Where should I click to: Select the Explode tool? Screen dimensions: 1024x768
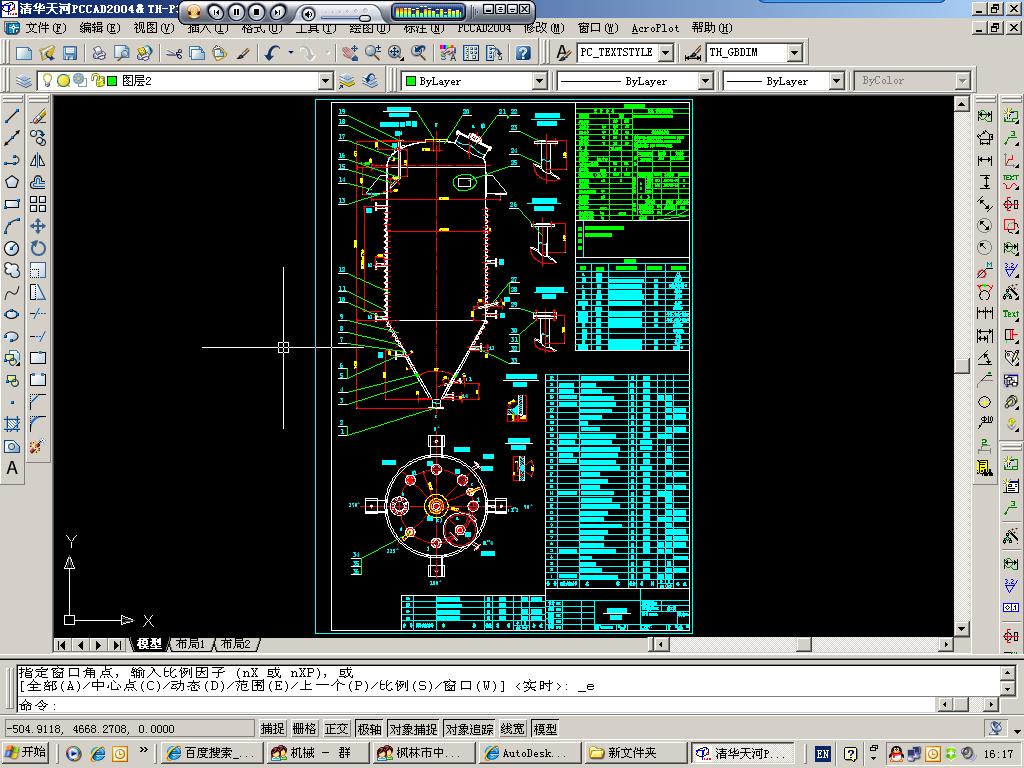pos(38,447)
